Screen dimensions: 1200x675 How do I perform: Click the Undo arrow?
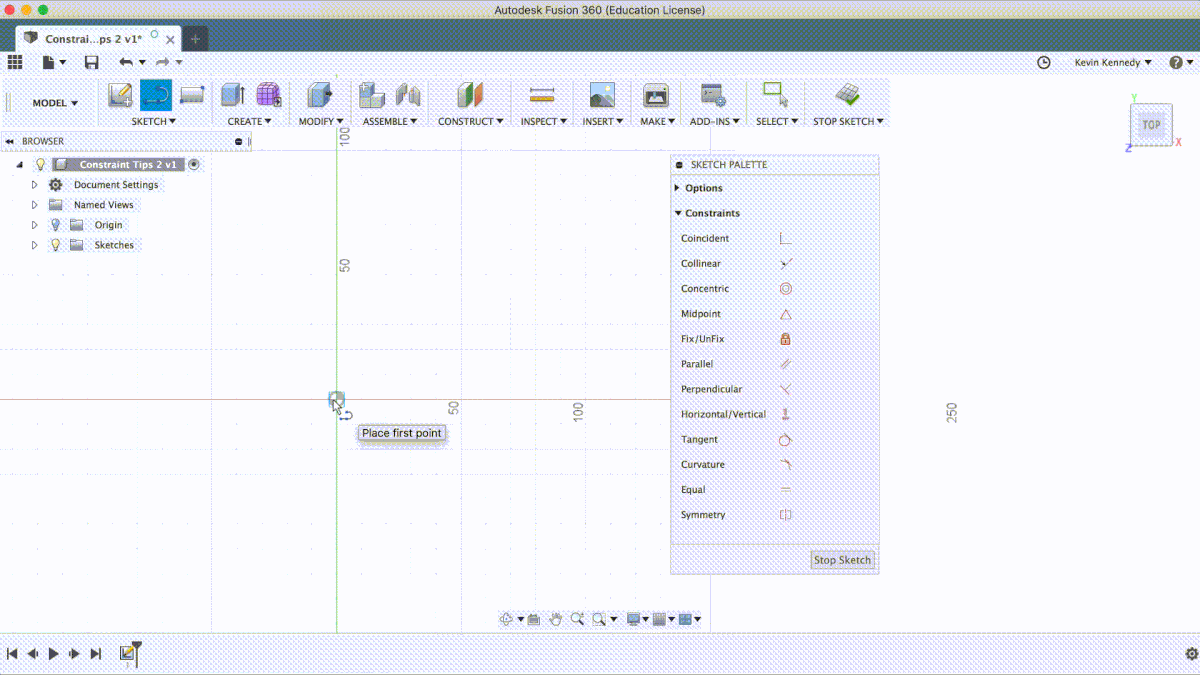point(125,62)
